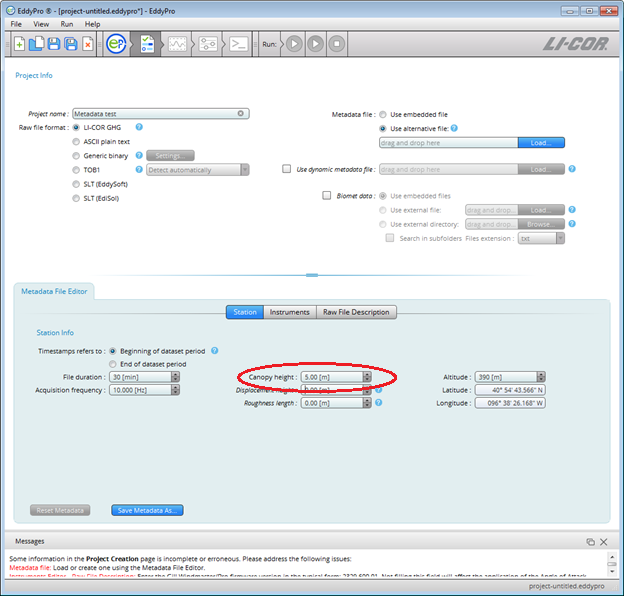Open the EddyPro welcome page icon
The height and width of the screenshot is (597, 624).
click(x=117, y=44)
